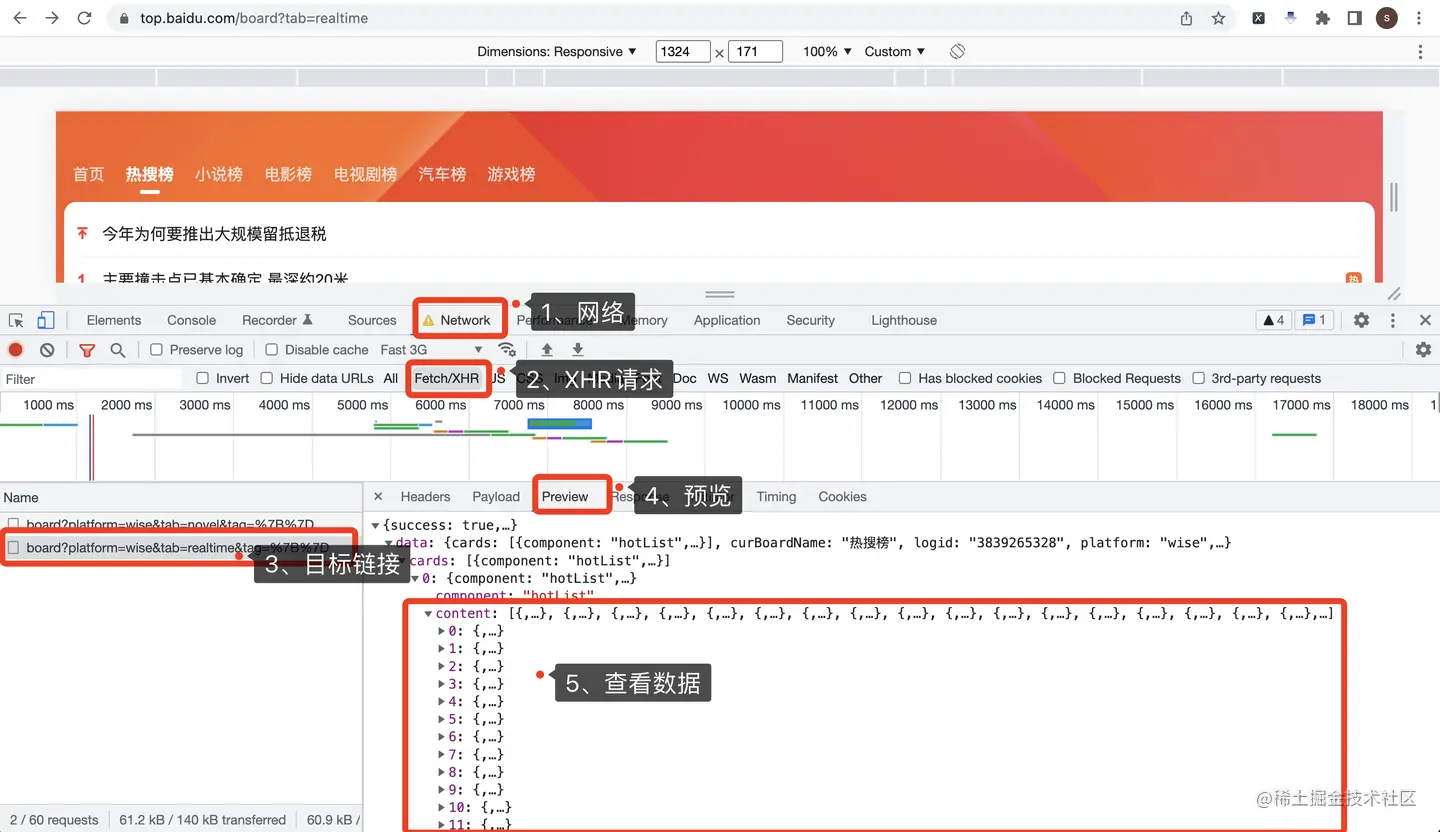The width and height of the screenshot is (1440, 832).
Task: Open the 电影榜 ranking link
Action: [x=288, y=174]
